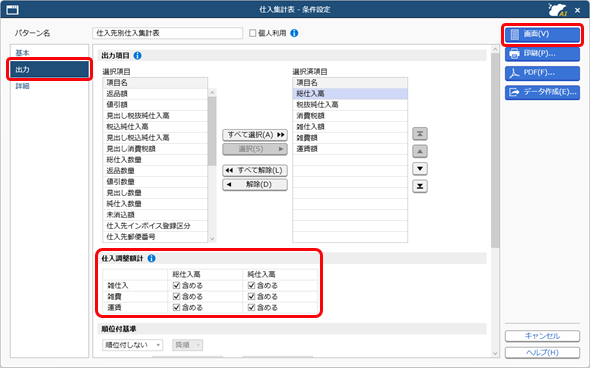This screenshot has height=368, width=590.
Task: Select 値引数量 item
Action: (x=155, y=182)
